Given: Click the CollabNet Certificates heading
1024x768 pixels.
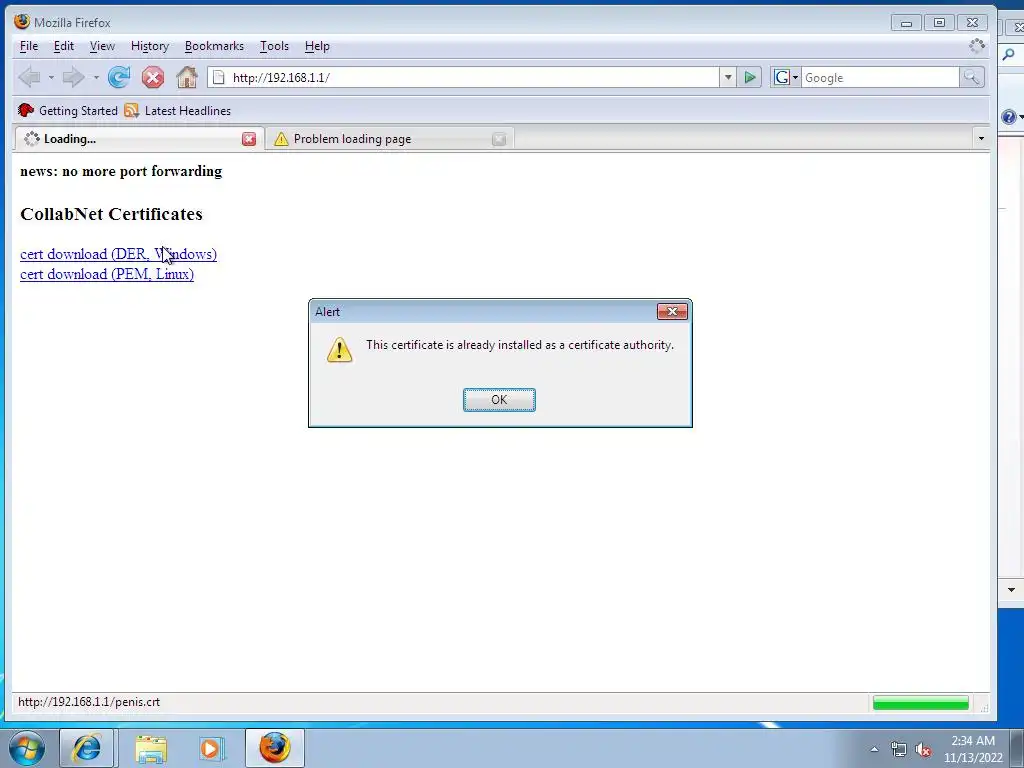Looking at the screenshot, I should [x=111, y=214].
